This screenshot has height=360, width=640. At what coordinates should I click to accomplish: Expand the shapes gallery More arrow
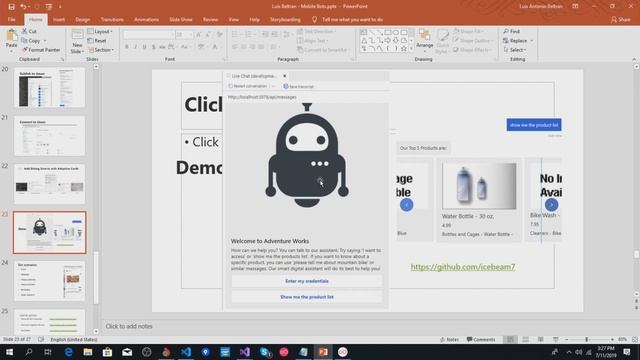pyautogui.click(x=411, y=49)
